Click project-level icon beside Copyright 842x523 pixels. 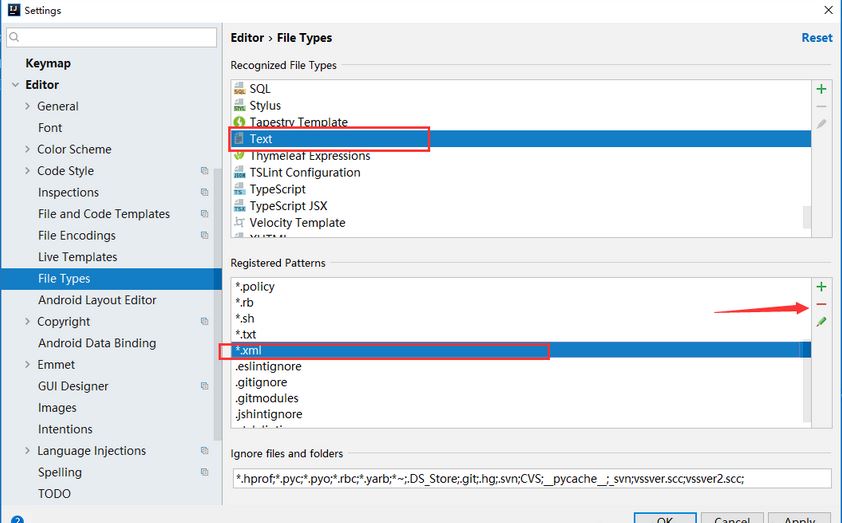(205, 321)
